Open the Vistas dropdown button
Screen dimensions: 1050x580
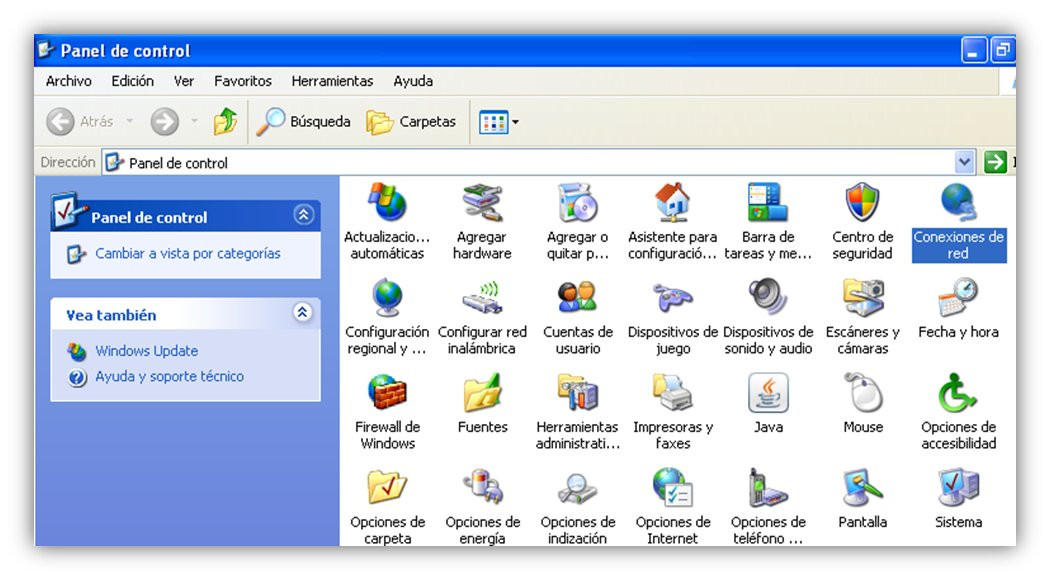coord(498,122)
